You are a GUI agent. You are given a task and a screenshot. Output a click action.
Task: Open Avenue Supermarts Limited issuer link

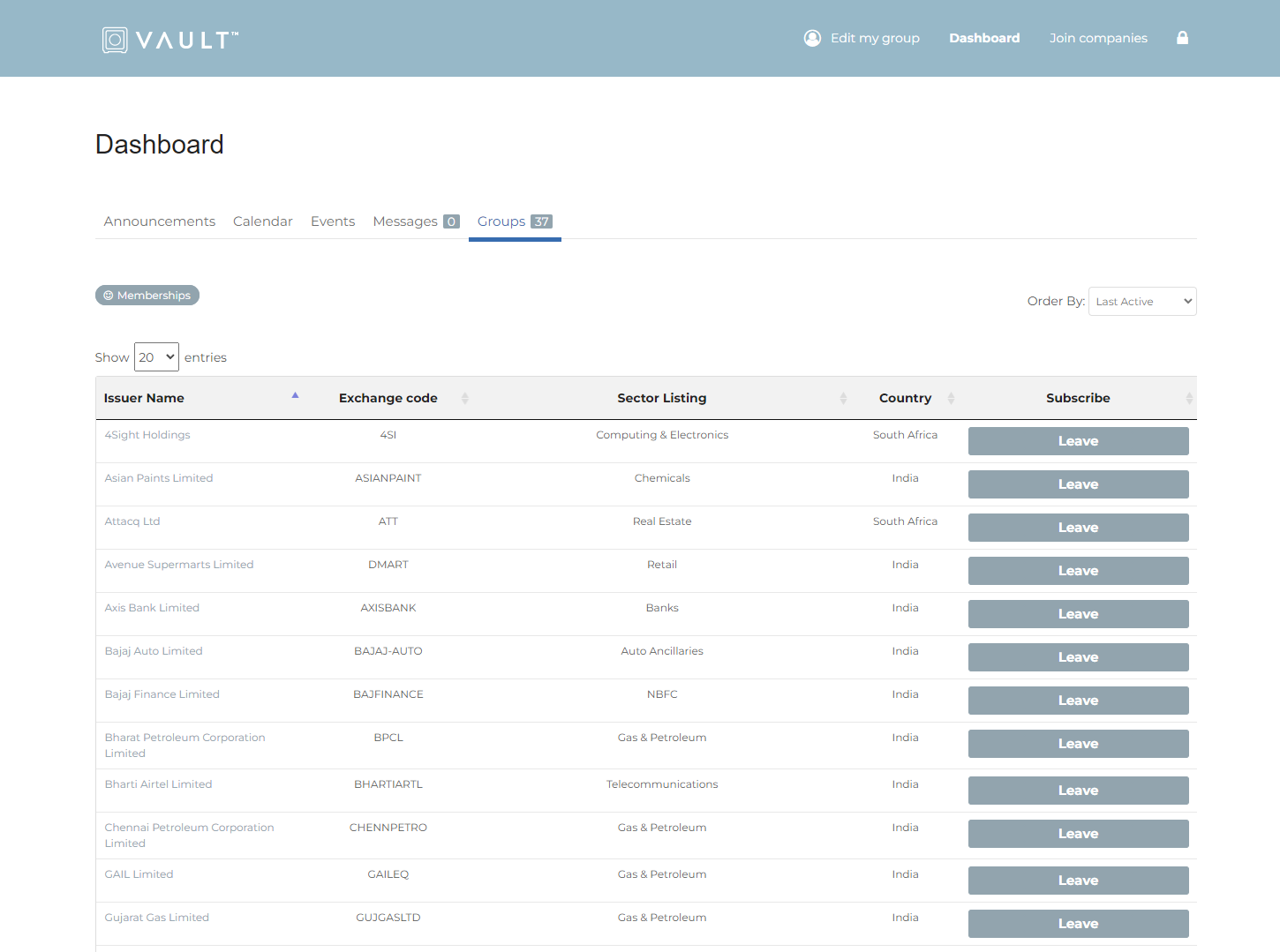point(179,565)
